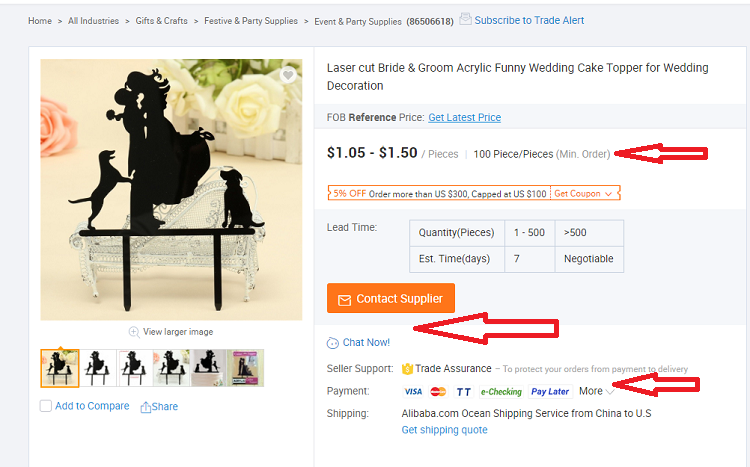
Task: Click the MasterCard payment icon
Action: [x=437, y=392]
